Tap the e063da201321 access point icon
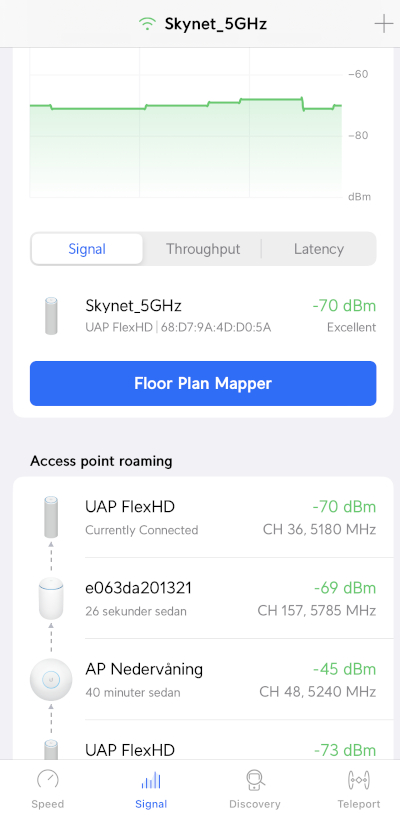The width and height of the screenshot is (400, 824). [51, 598]
